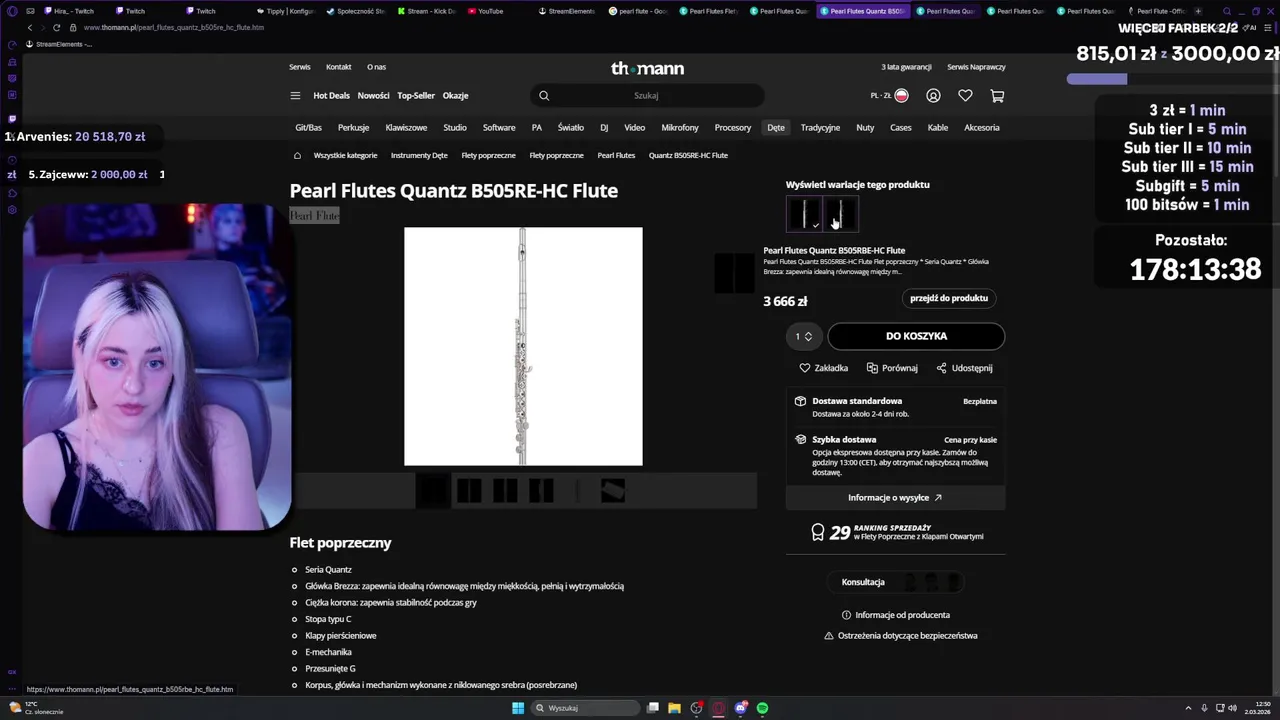Focus the Szukaj search field
Viewport: 1280px width, 720px height.
(x=646, y=96)
